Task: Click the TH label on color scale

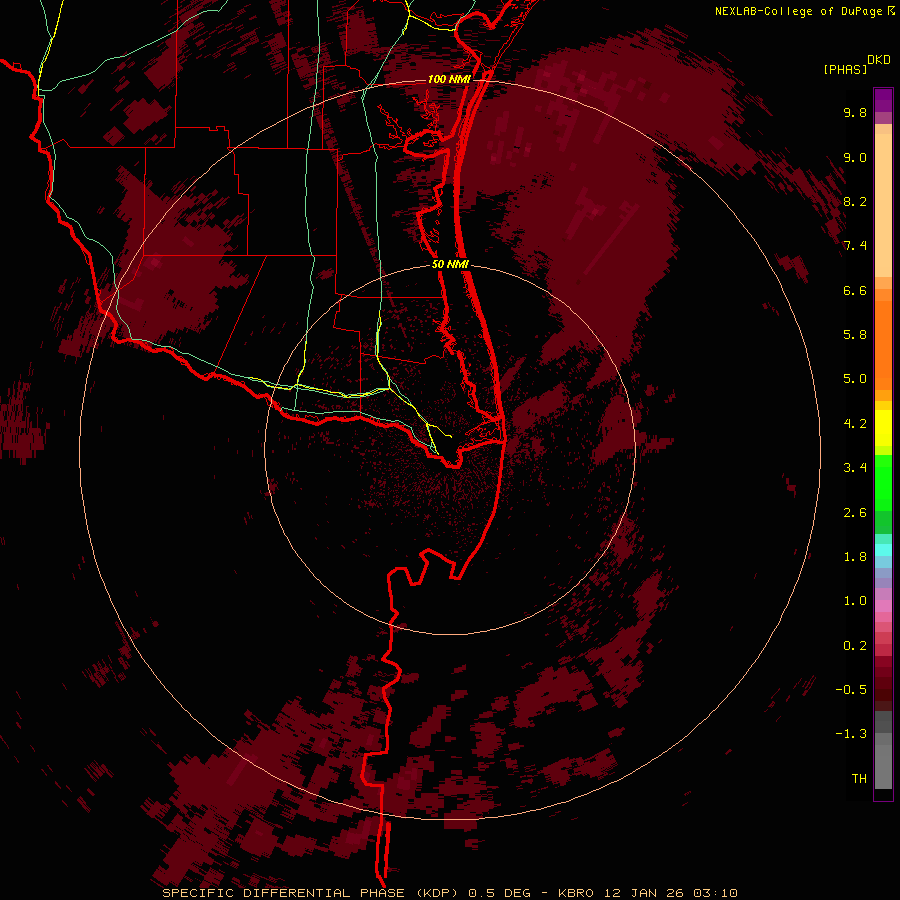Action: [859, 779]
